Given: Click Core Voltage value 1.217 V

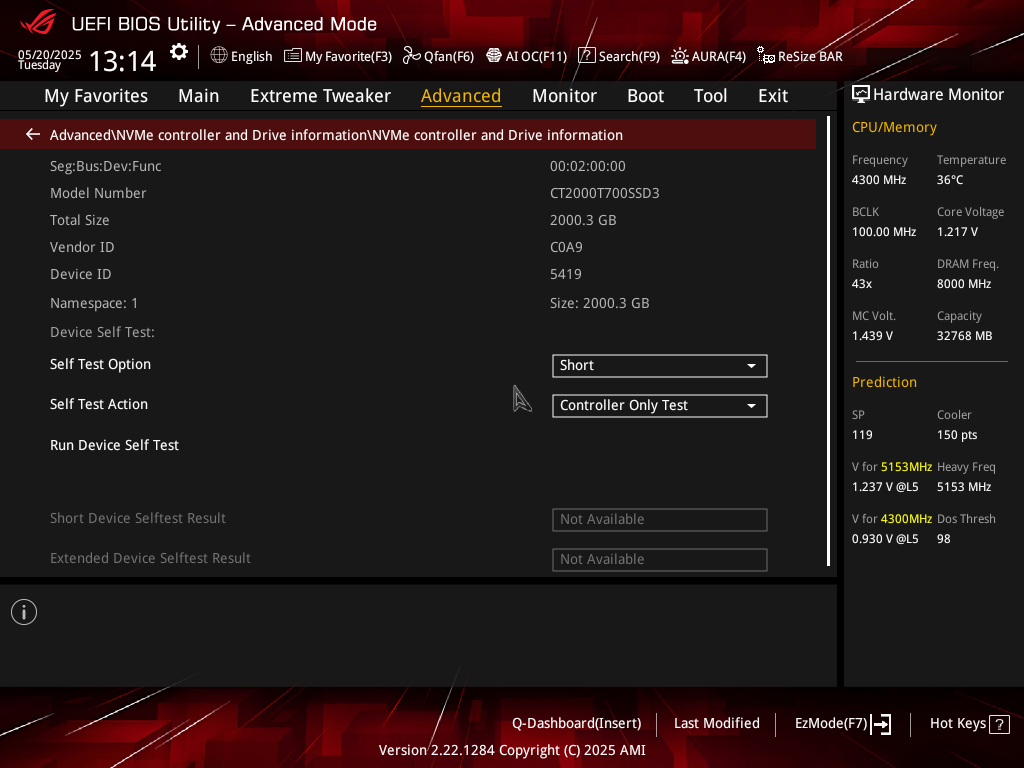Looking at the screenshot, I should (x=957, y=232).
